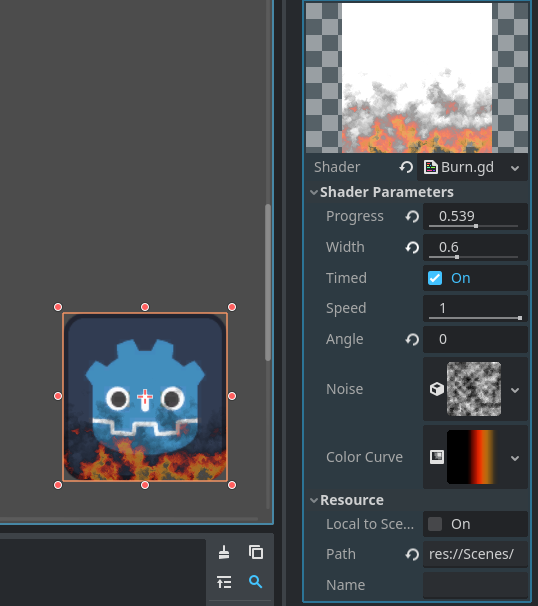538x606 pixels.
Task: Reset the Progress parameter value
Action: click(x=412, y=216)
